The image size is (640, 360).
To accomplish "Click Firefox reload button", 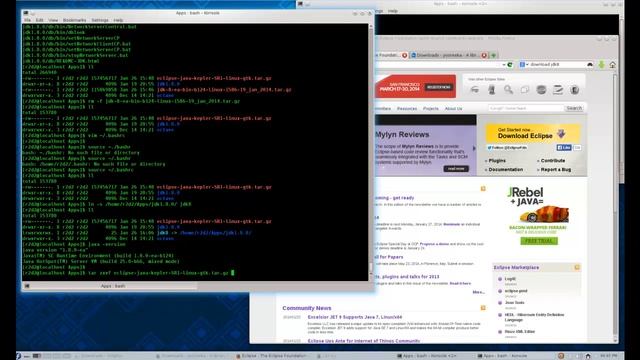I will (x=510, y=64).
